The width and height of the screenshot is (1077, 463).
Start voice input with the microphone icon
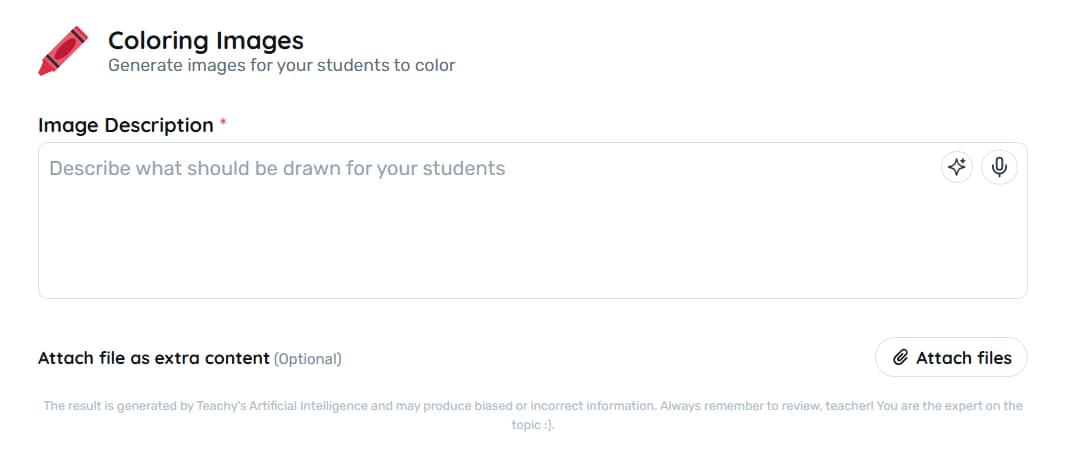click(x=999, y=167)
